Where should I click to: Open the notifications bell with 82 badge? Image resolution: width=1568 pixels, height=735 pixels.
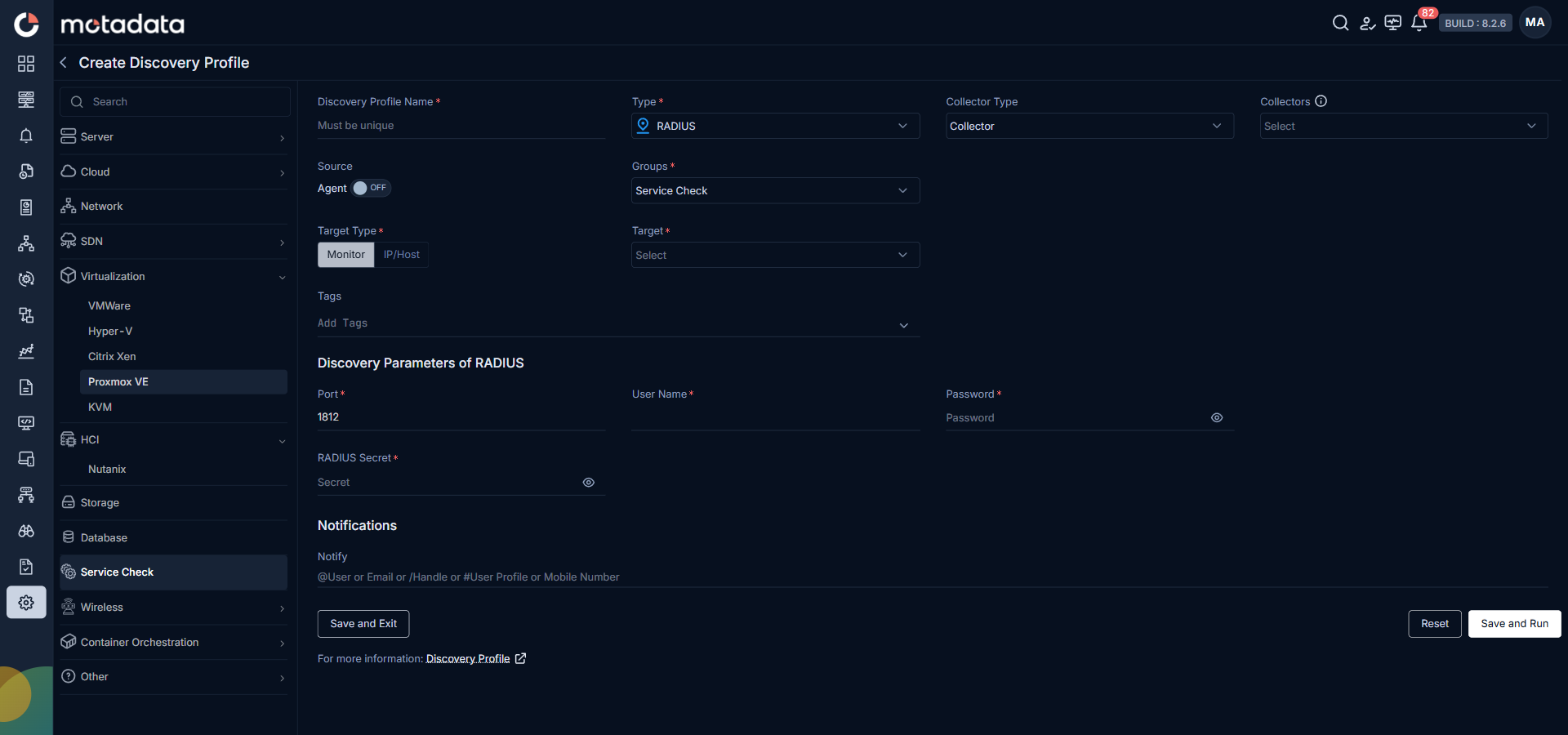point(1419,23)
